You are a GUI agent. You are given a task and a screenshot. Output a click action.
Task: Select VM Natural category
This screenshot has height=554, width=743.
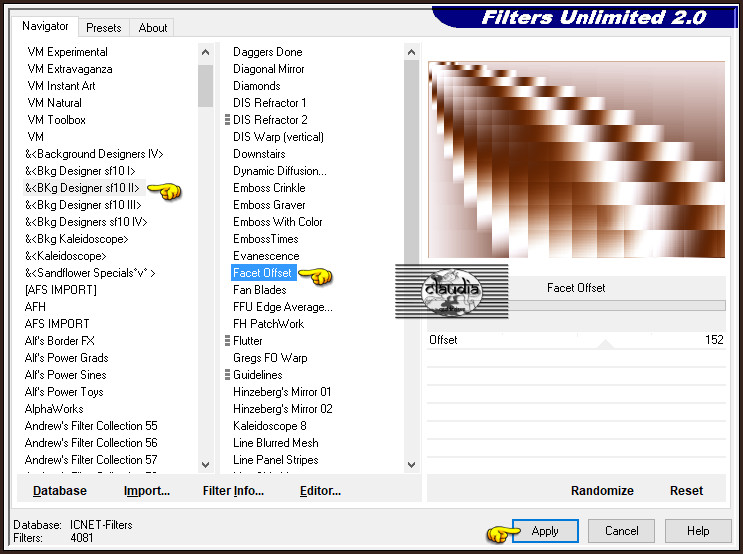(x=54, y=103)
